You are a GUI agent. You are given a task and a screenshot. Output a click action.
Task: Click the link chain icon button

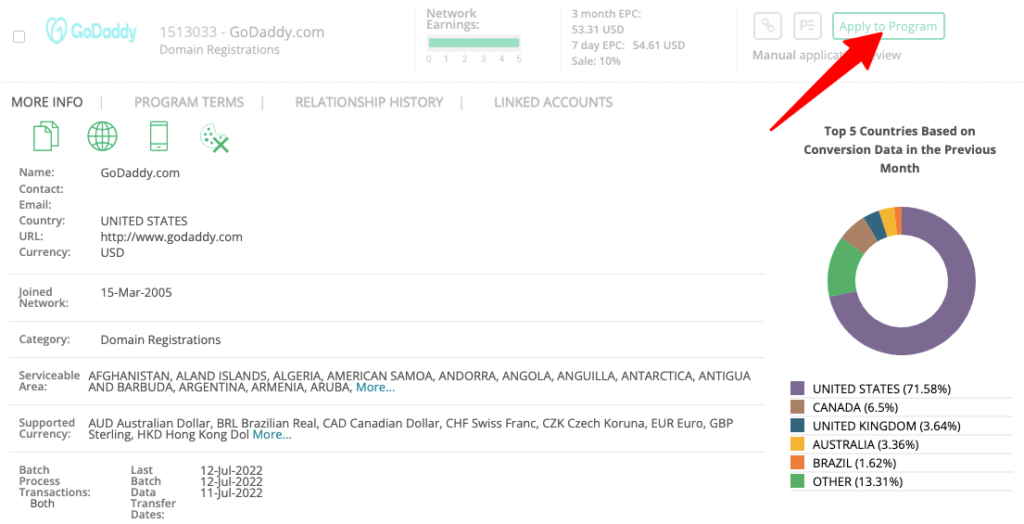coord(768,26)
